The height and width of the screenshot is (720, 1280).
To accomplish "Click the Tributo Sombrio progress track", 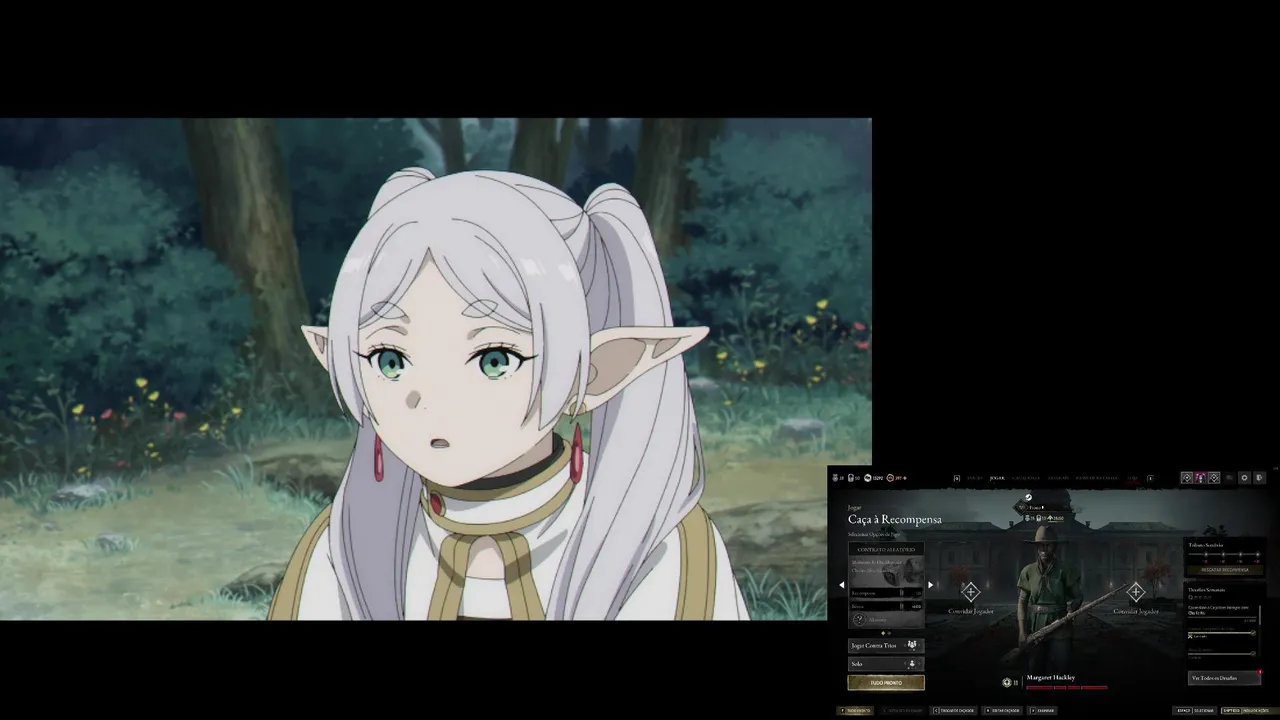I will (x=1223, y=554).
